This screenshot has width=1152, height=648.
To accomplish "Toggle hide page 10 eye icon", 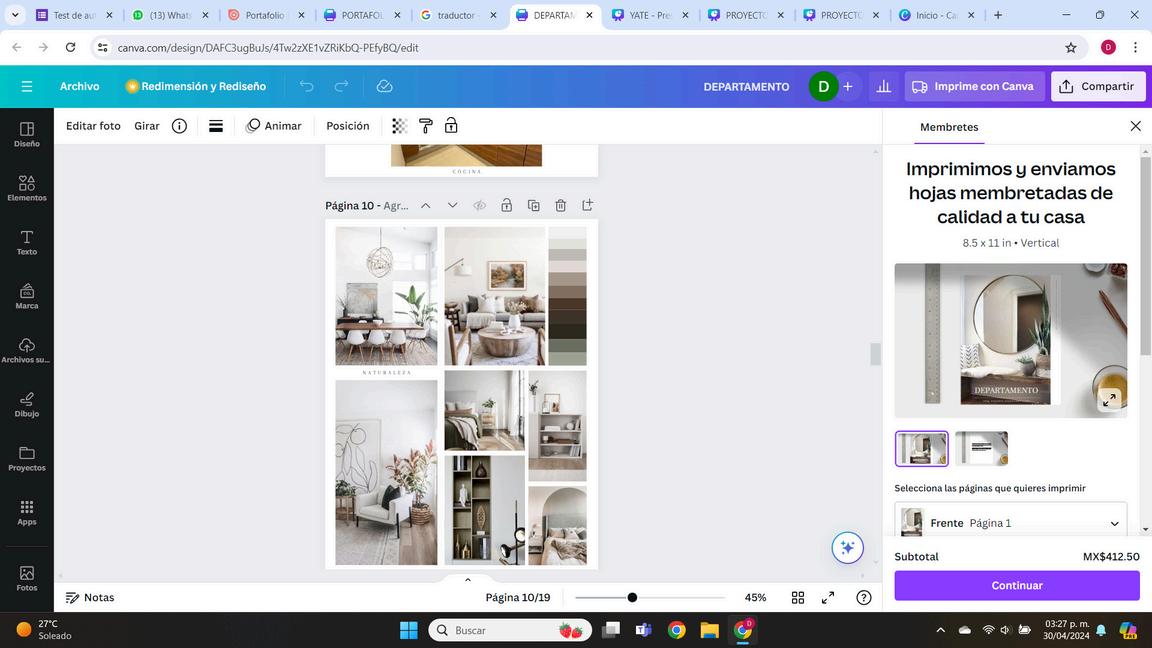I will 480,206.
